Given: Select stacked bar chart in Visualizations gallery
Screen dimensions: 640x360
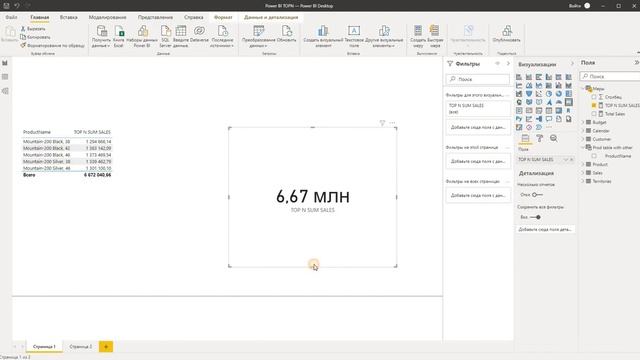Looking at the screenshot, I should (519, 77).
